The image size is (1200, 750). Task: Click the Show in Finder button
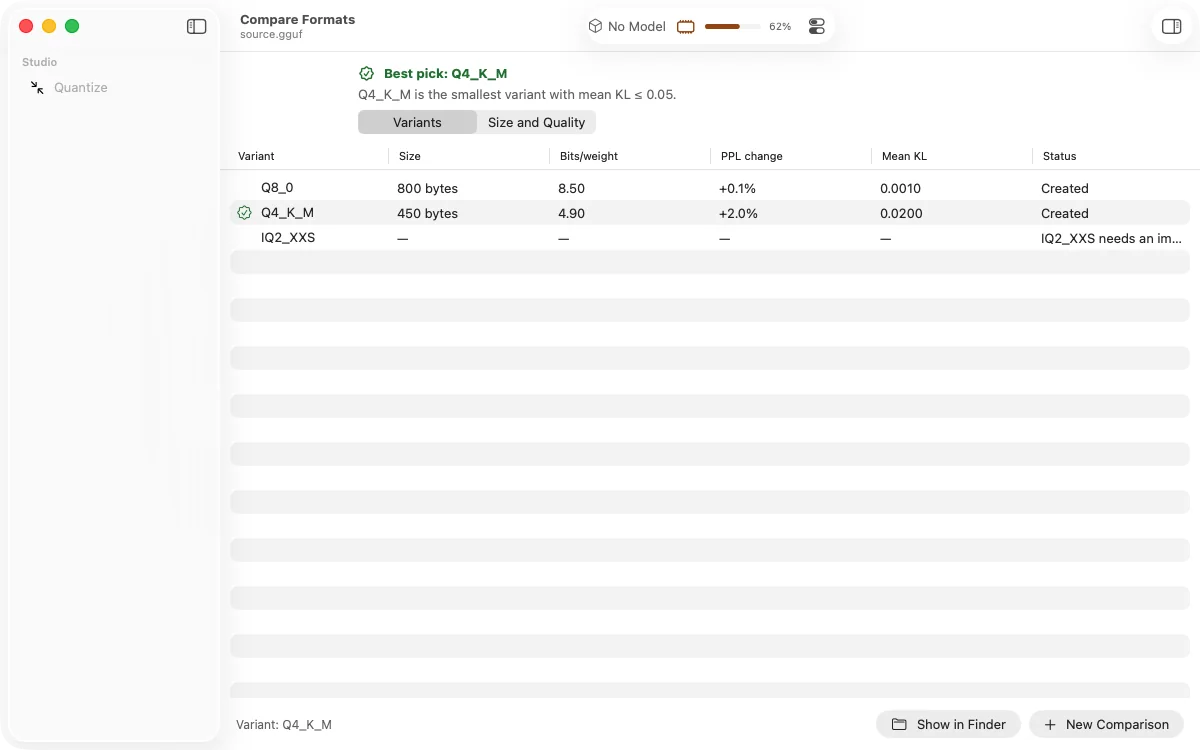coord(948,724)
